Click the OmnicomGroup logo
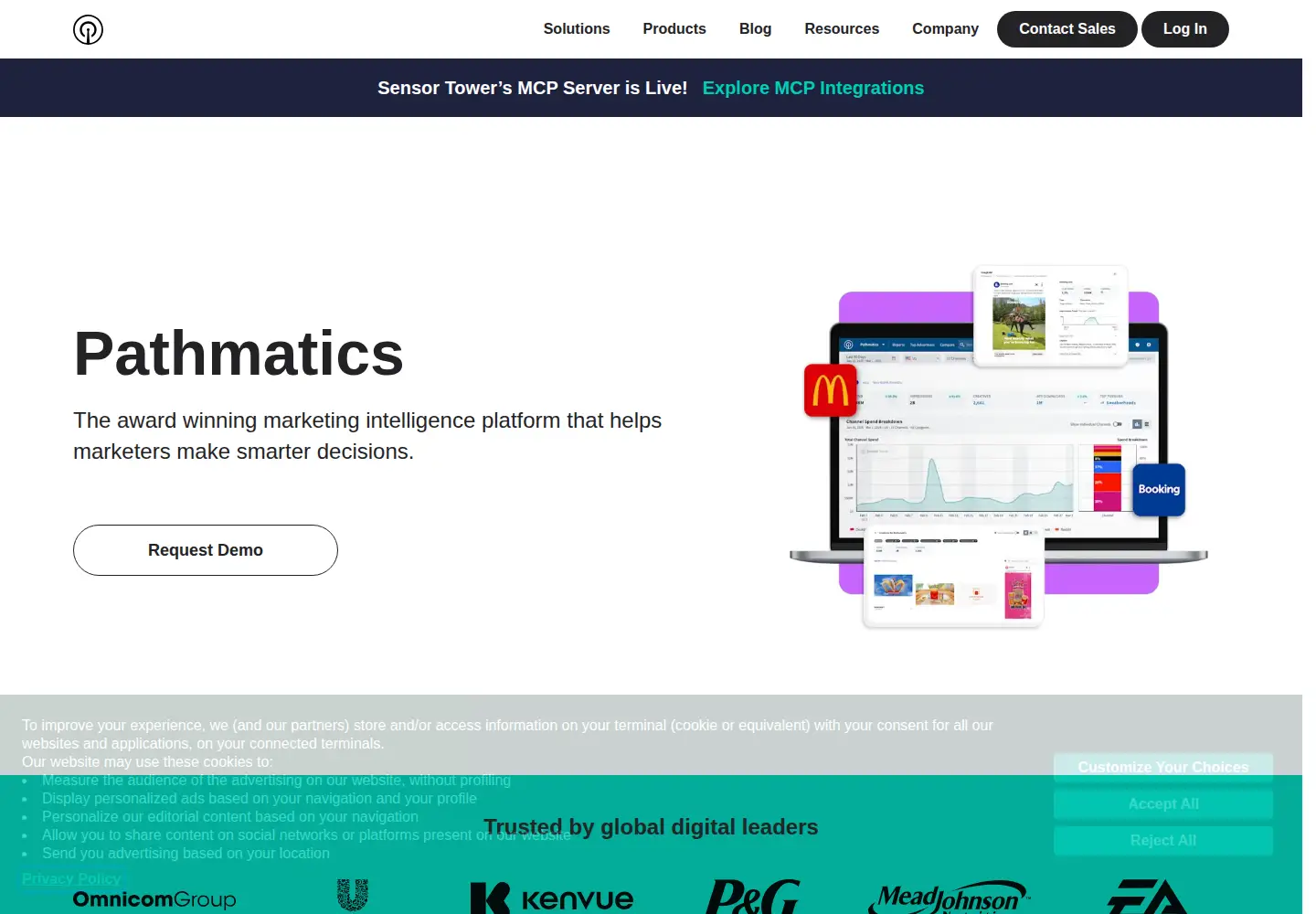This screenshot has height=914, width=1316. pyautogui.click(x=154, y=899)
